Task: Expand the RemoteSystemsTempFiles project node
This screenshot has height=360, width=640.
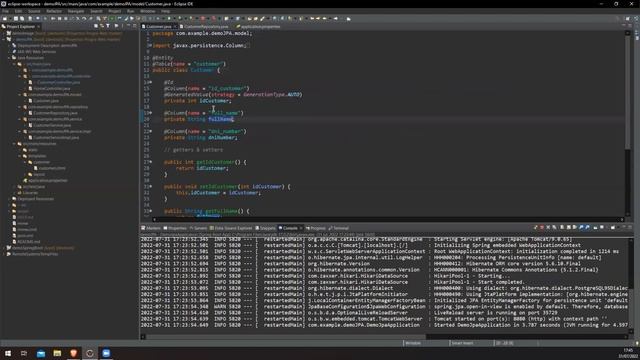Action: tap(4, 254)
